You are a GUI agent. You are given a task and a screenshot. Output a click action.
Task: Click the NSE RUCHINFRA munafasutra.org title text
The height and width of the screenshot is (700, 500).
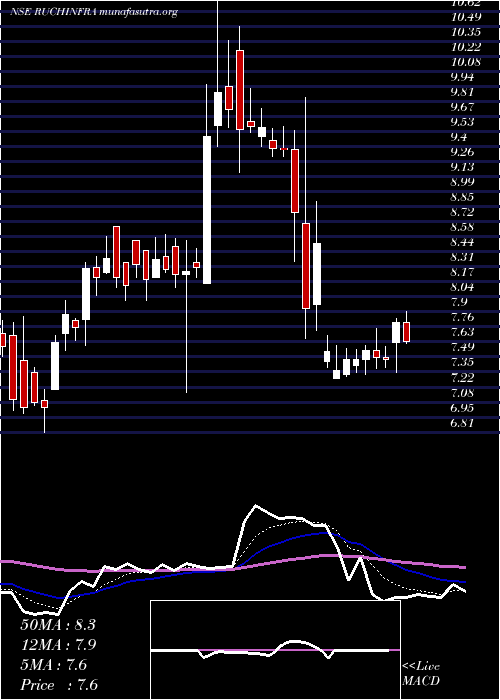point(94,12)
